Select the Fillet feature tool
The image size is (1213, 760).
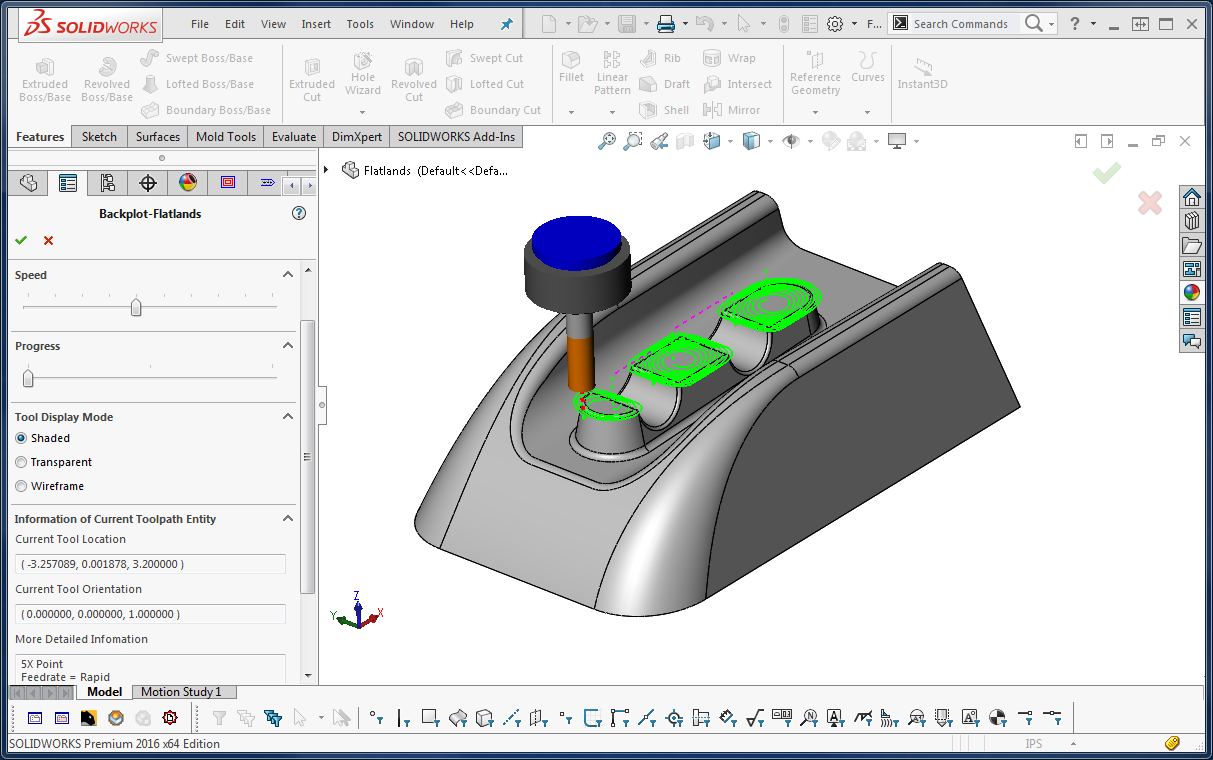tap(571, 70)
